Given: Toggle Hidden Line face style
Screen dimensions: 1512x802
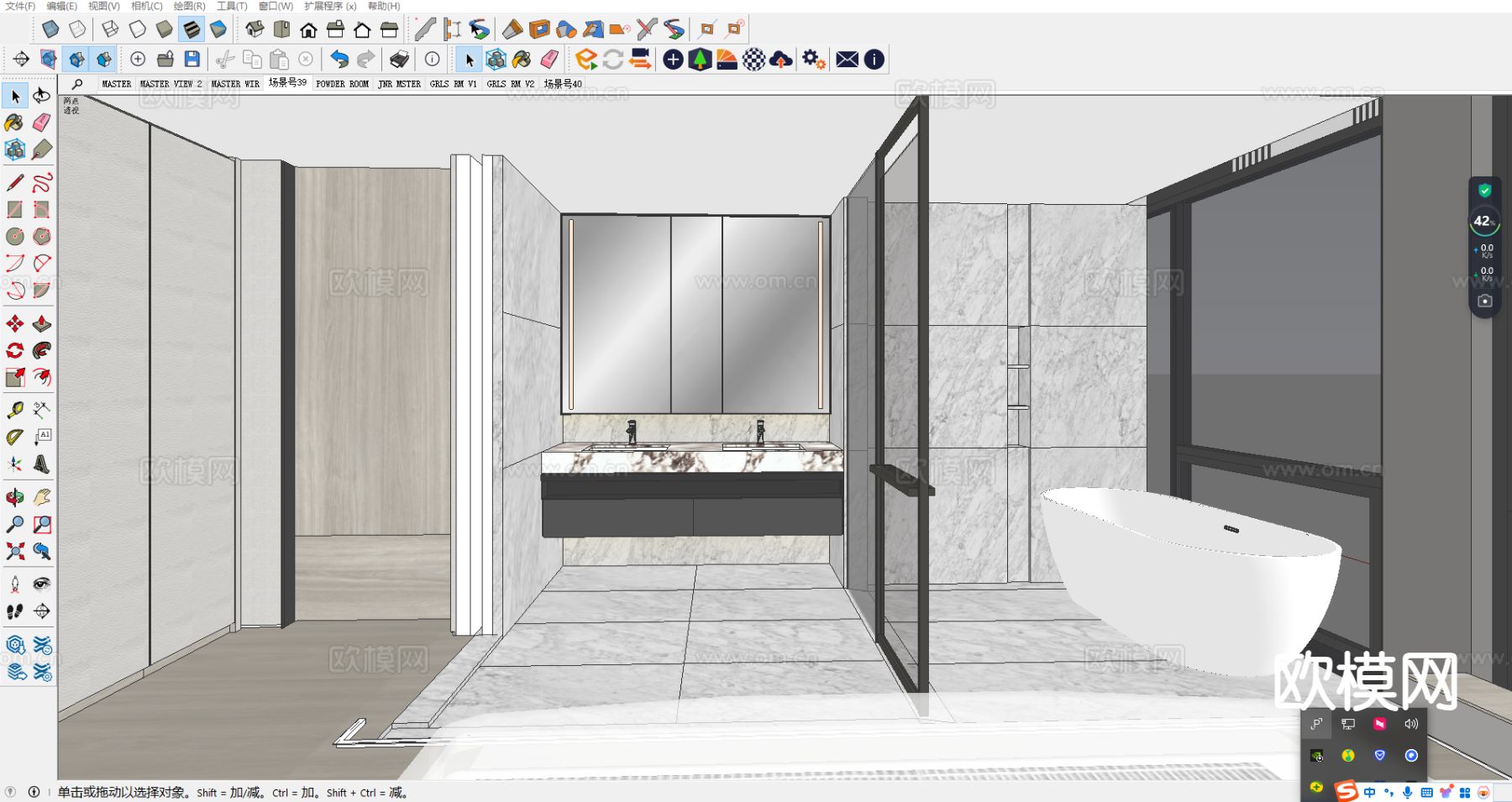Looking at the screenshot, I should [x=137, y=30].
